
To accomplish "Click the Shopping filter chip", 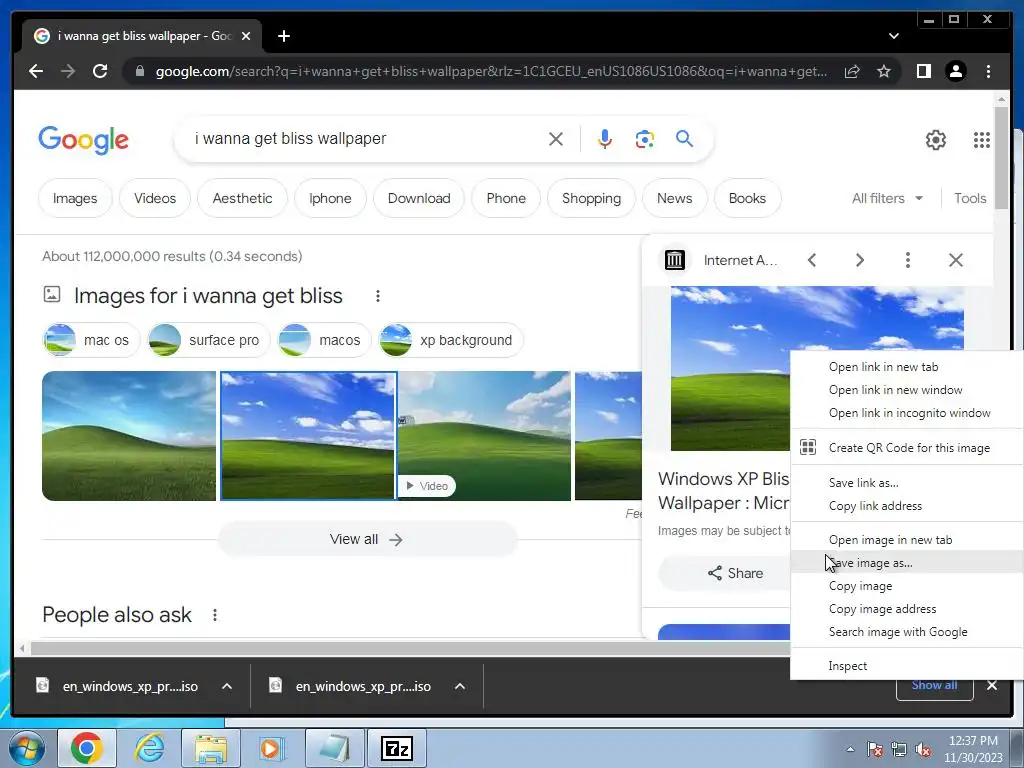I will 591,198.
